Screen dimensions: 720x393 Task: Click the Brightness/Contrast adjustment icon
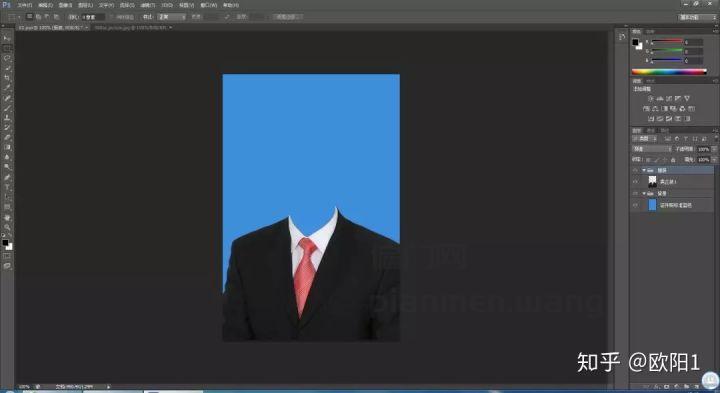pyautogui.click(x=650, y=98)
